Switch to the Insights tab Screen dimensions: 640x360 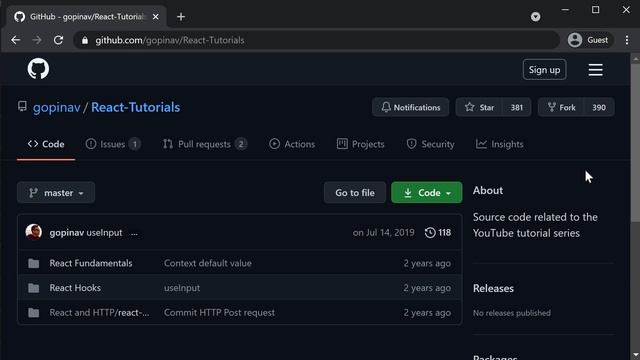coord(499,144)
